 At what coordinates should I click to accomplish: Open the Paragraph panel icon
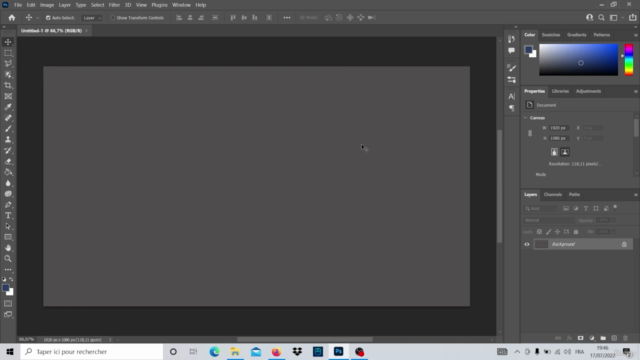[511, 108]
